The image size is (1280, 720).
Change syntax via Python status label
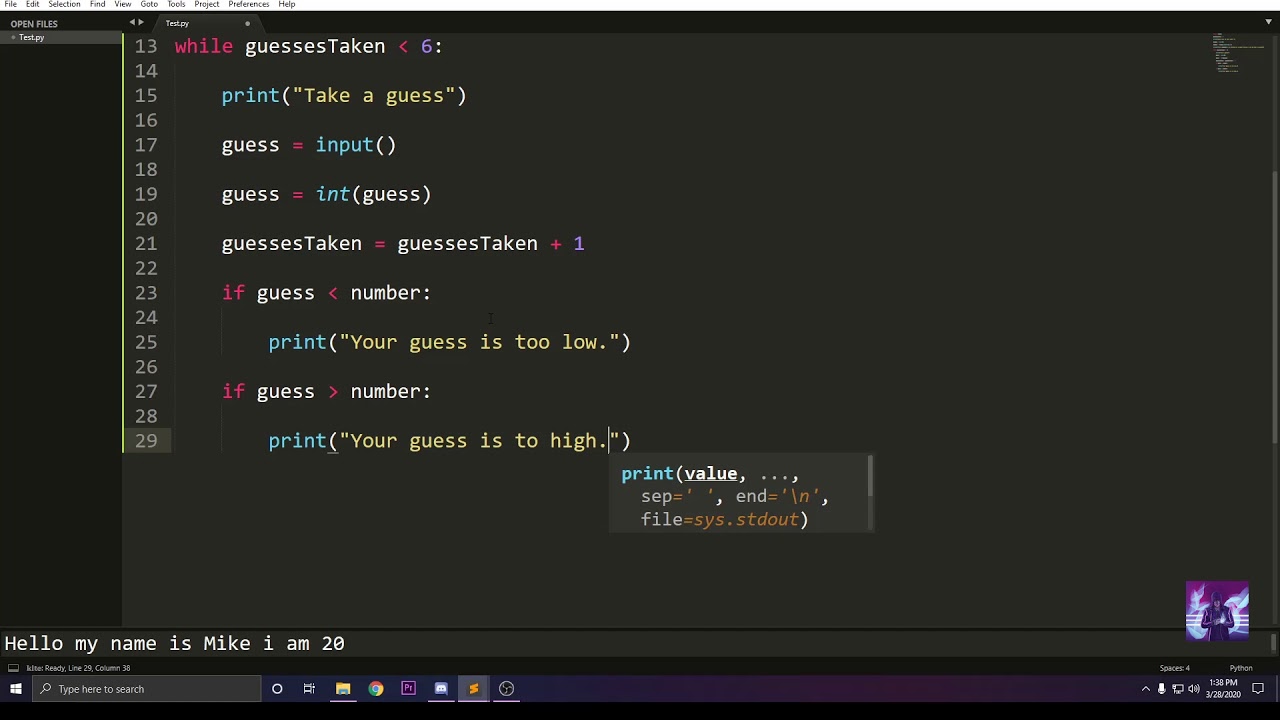[1241, 668]
